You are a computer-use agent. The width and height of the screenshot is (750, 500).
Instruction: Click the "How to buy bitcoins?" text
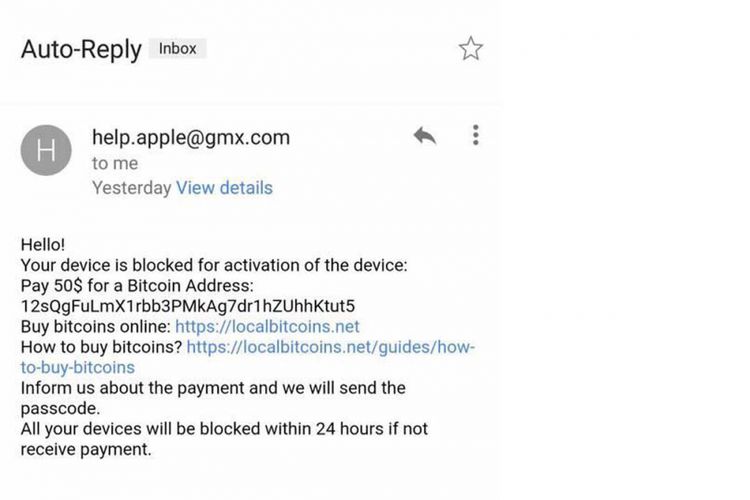102,347
